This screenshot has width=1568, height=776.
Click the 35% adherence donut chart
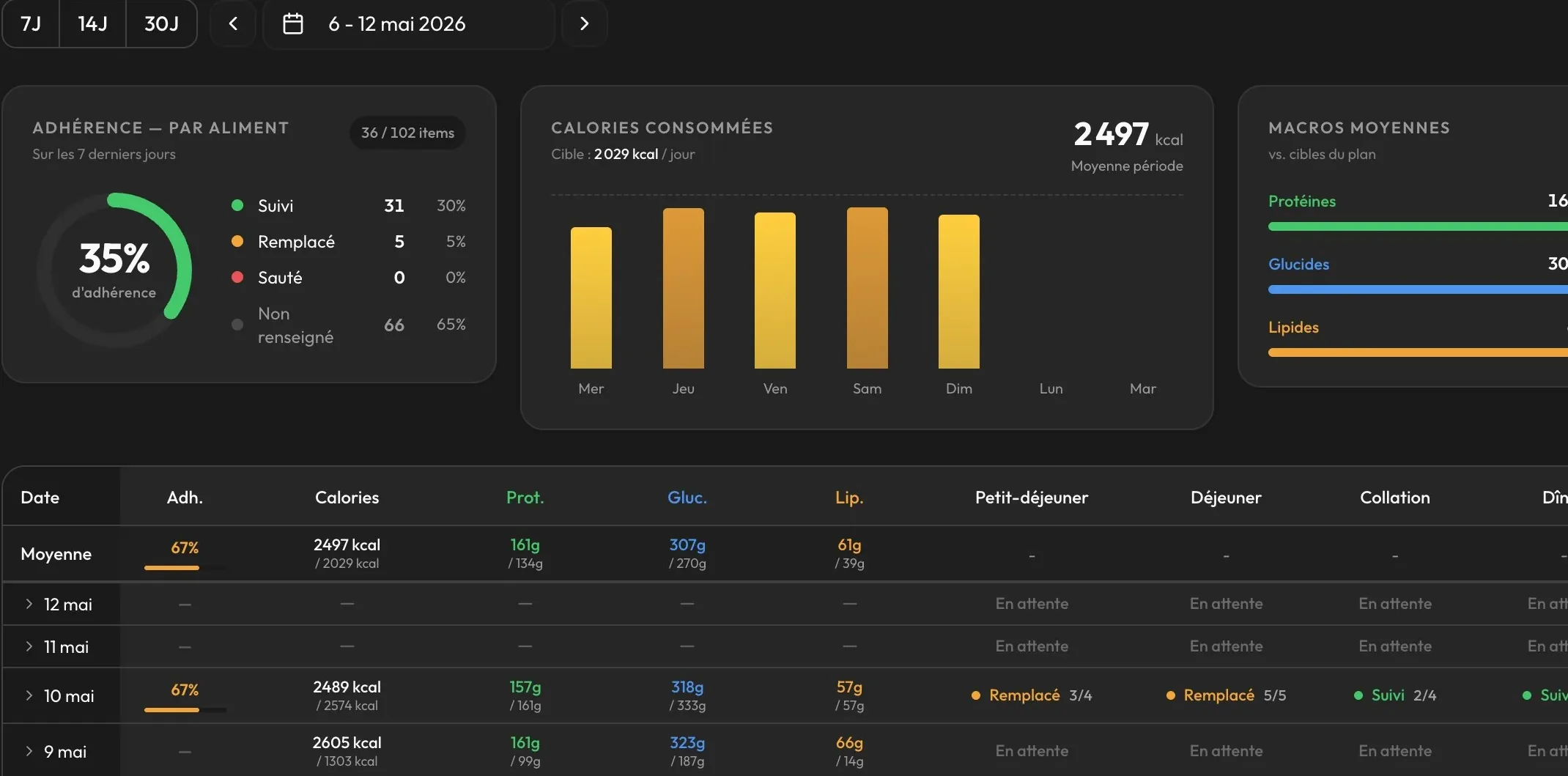click(x=114, y=270)
